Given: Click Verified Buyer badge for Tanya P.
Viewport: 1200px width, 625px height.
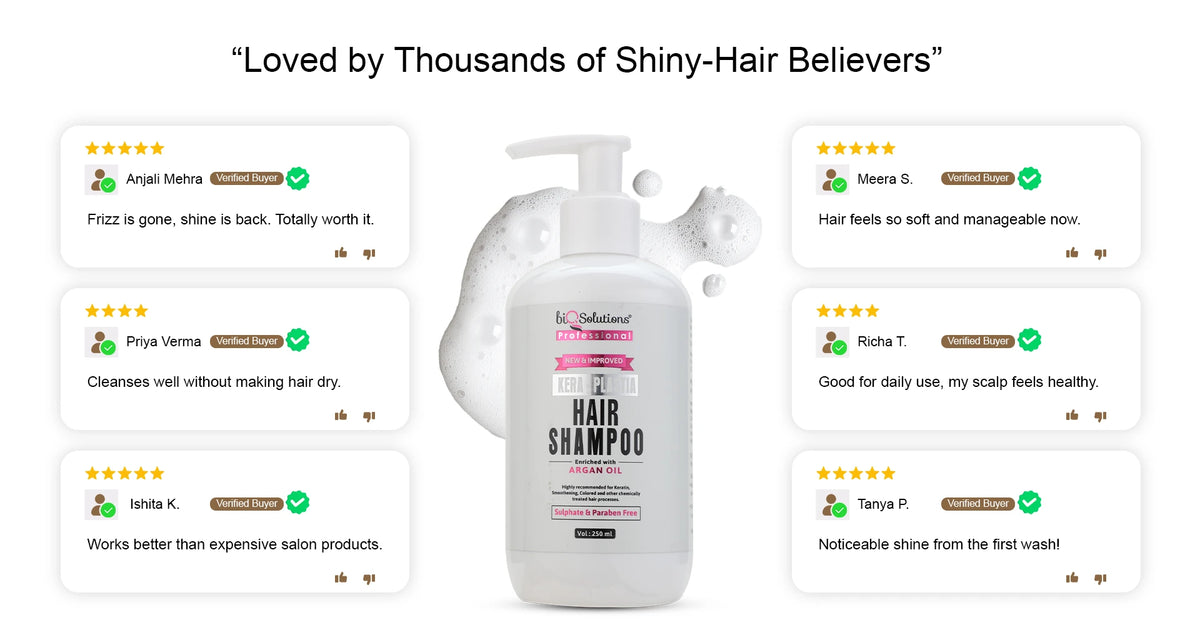Looking at the screenshot, I should tap(978, 503).
